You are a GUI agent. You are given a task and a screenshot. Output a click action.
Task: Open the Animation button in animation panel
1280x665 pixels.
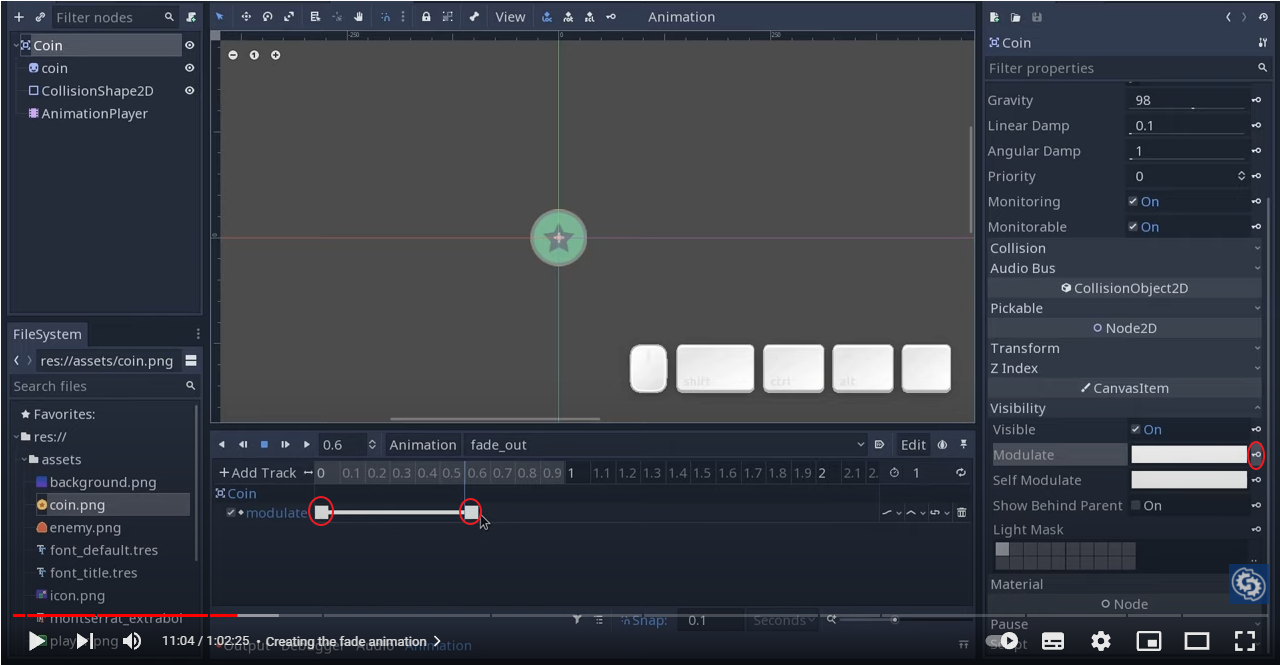pos(422,445)
